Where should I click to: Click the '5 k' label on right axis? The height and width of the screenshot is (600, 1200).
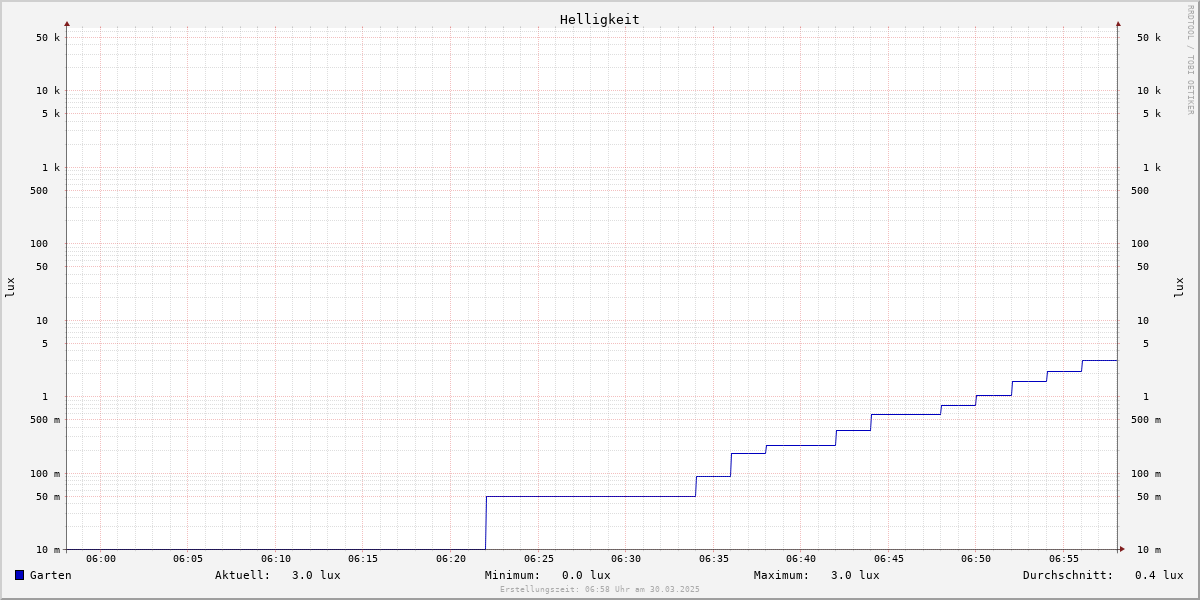click(x=1152, y=114)
